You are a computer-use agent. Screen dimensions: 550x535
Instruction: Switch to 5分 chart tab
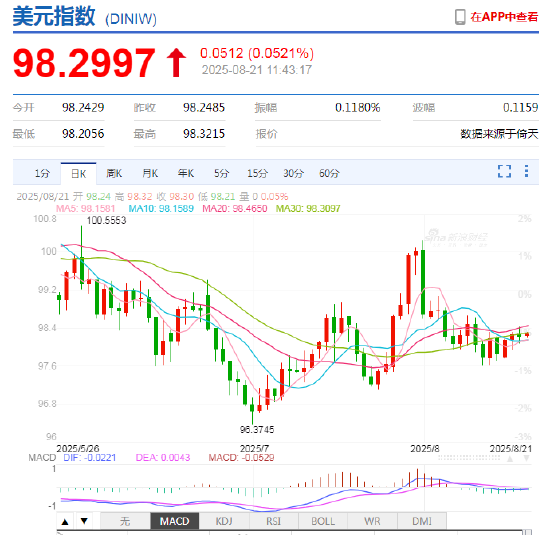222,173
